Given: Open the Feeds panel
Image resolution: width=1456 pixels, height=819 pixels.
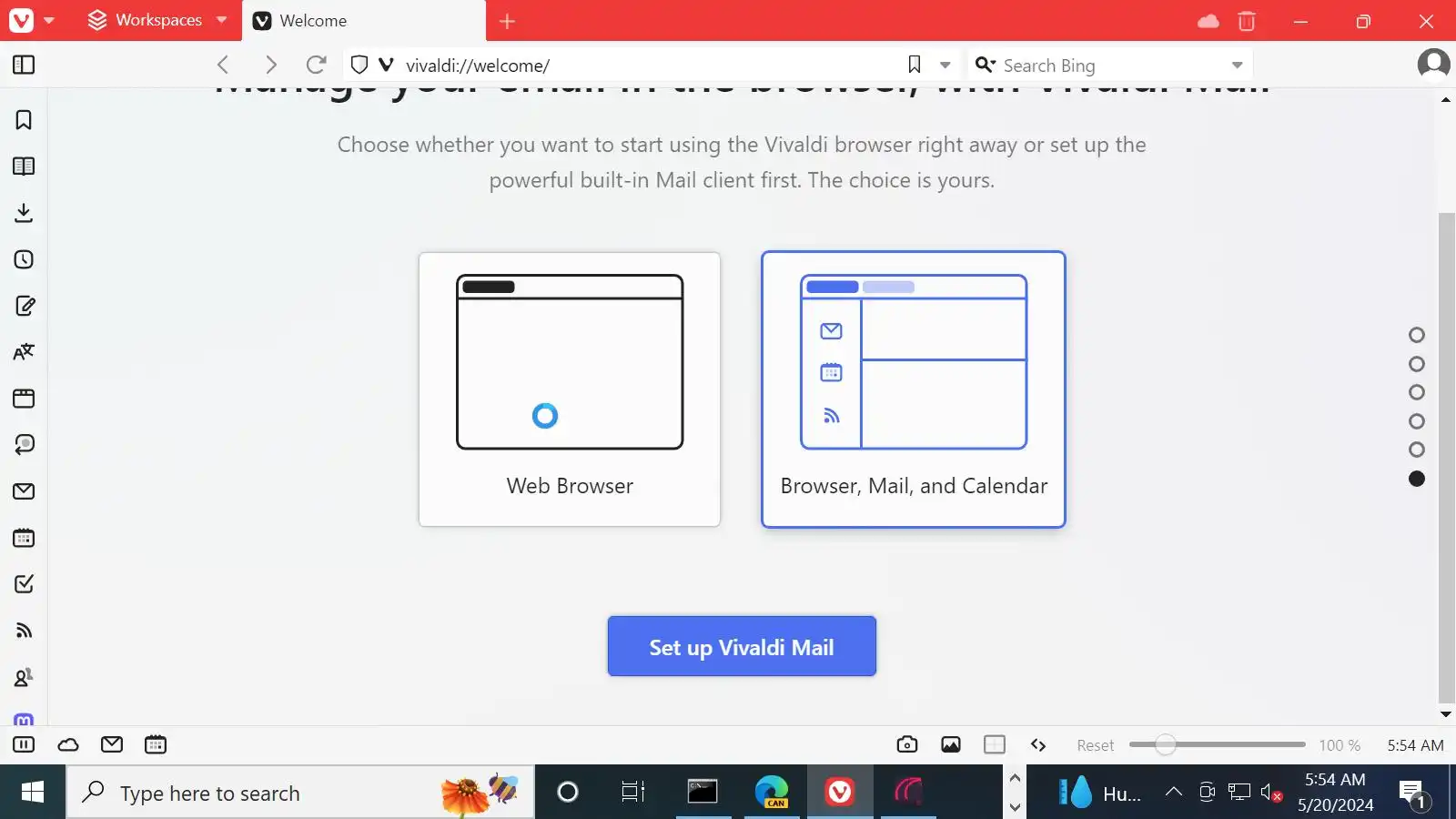Looking at the screenshot, I should 24,631.
